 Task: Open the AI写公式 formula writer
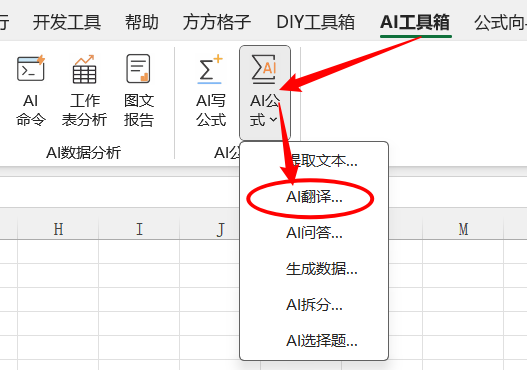(211, 91)
